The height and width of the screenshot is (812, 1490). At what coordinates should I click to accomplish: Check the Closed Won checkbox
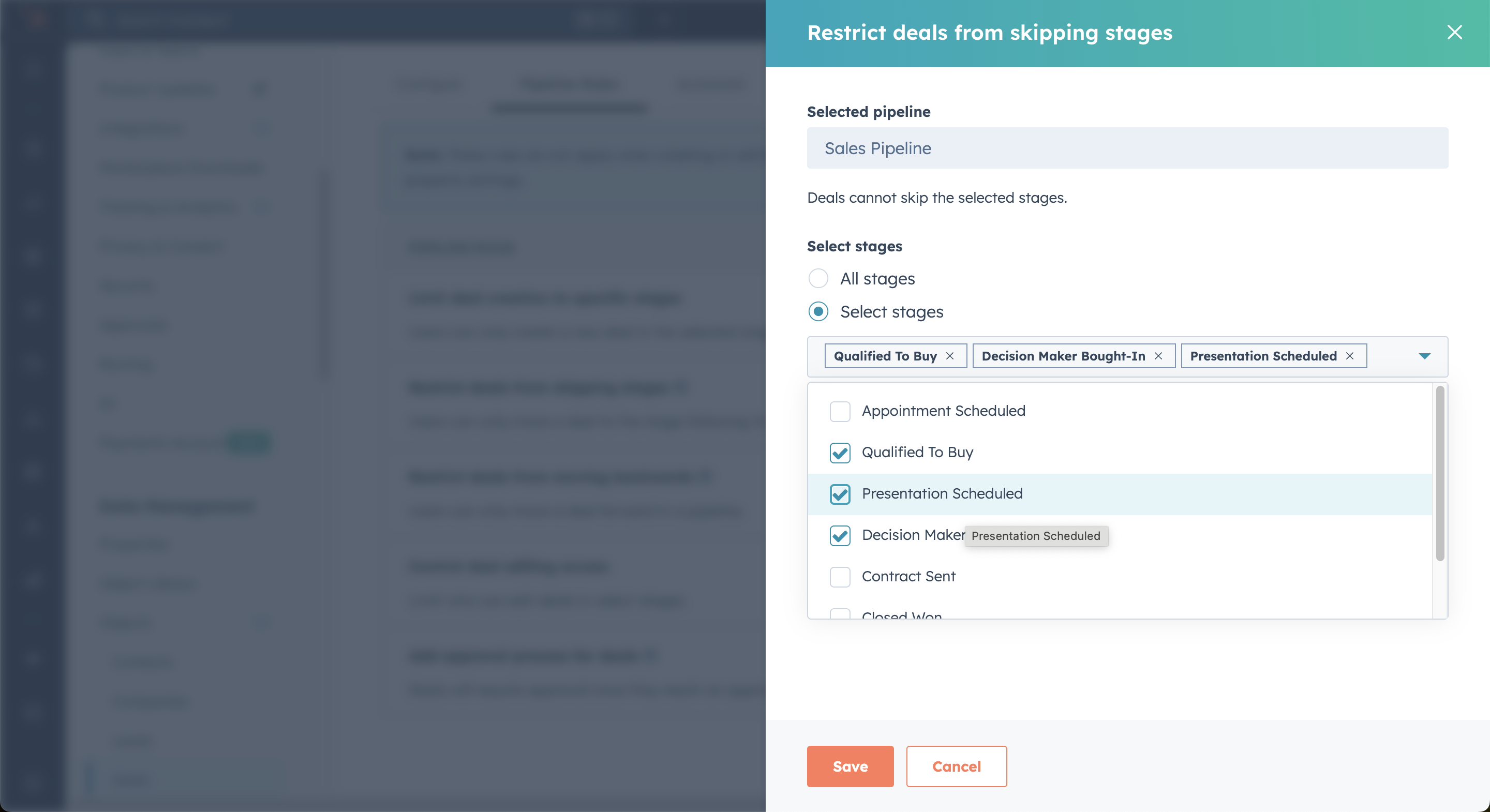point(839,614)
